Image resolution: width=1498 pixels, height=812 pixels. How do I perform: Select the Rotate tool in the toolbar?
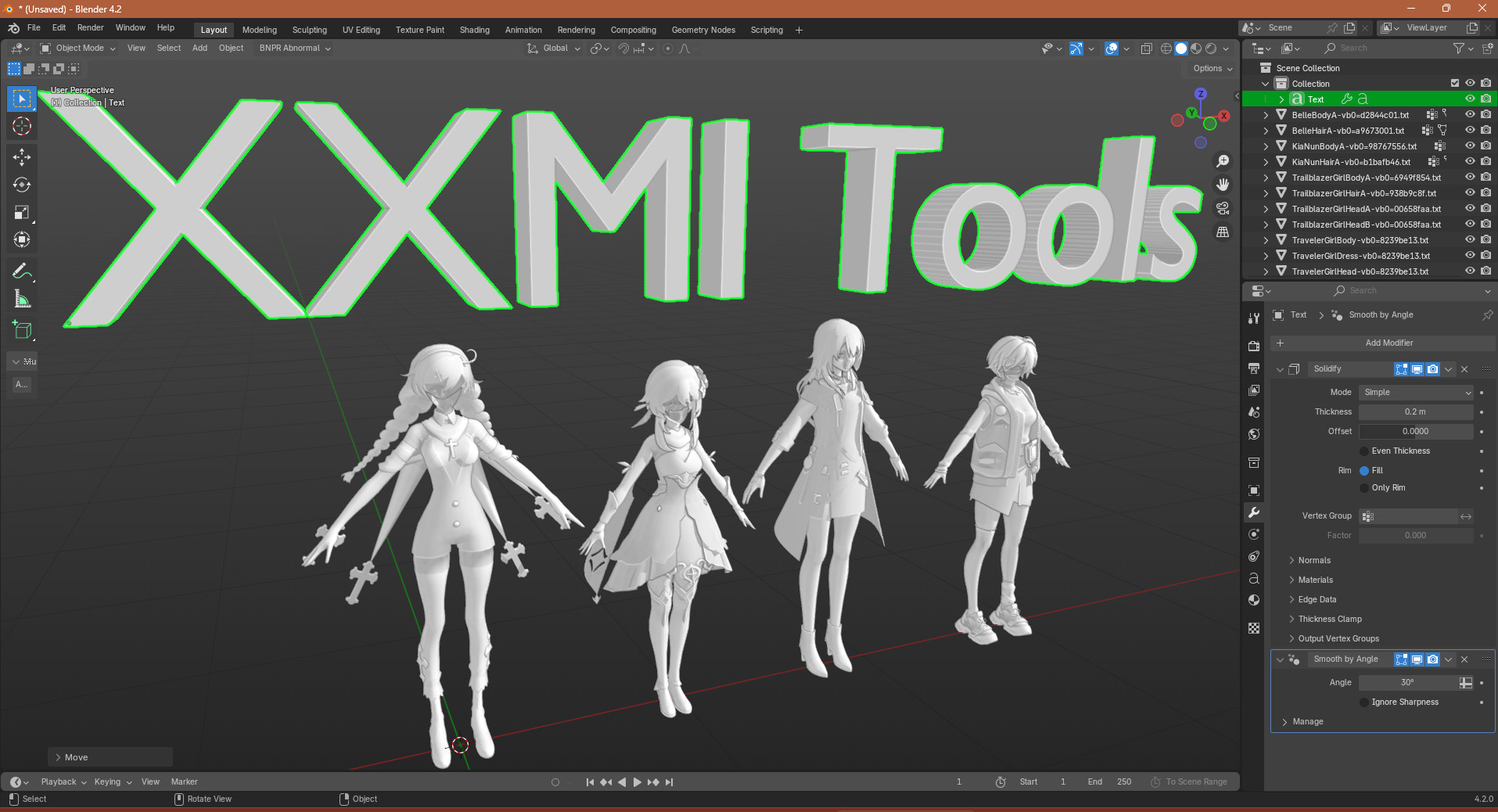coord(22,185)
